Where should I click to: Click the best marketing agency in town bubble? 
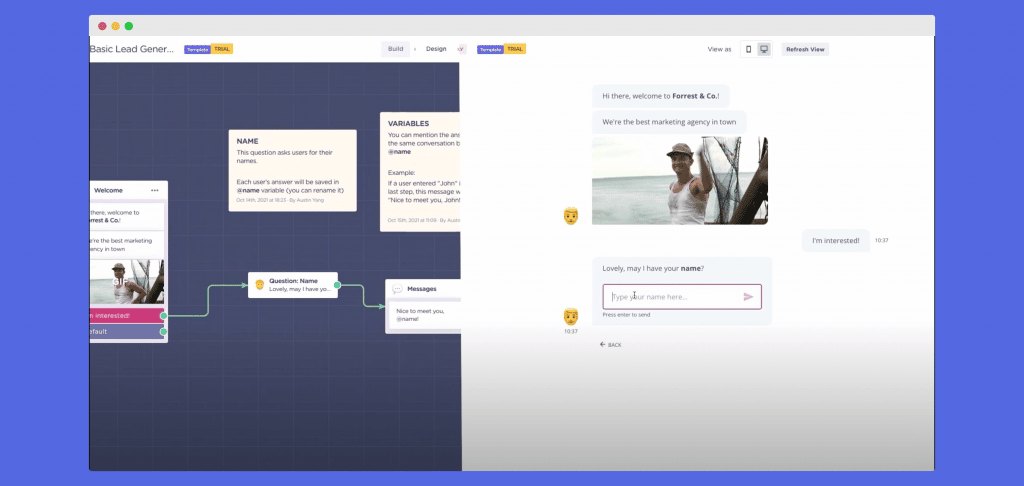point(669,122)
